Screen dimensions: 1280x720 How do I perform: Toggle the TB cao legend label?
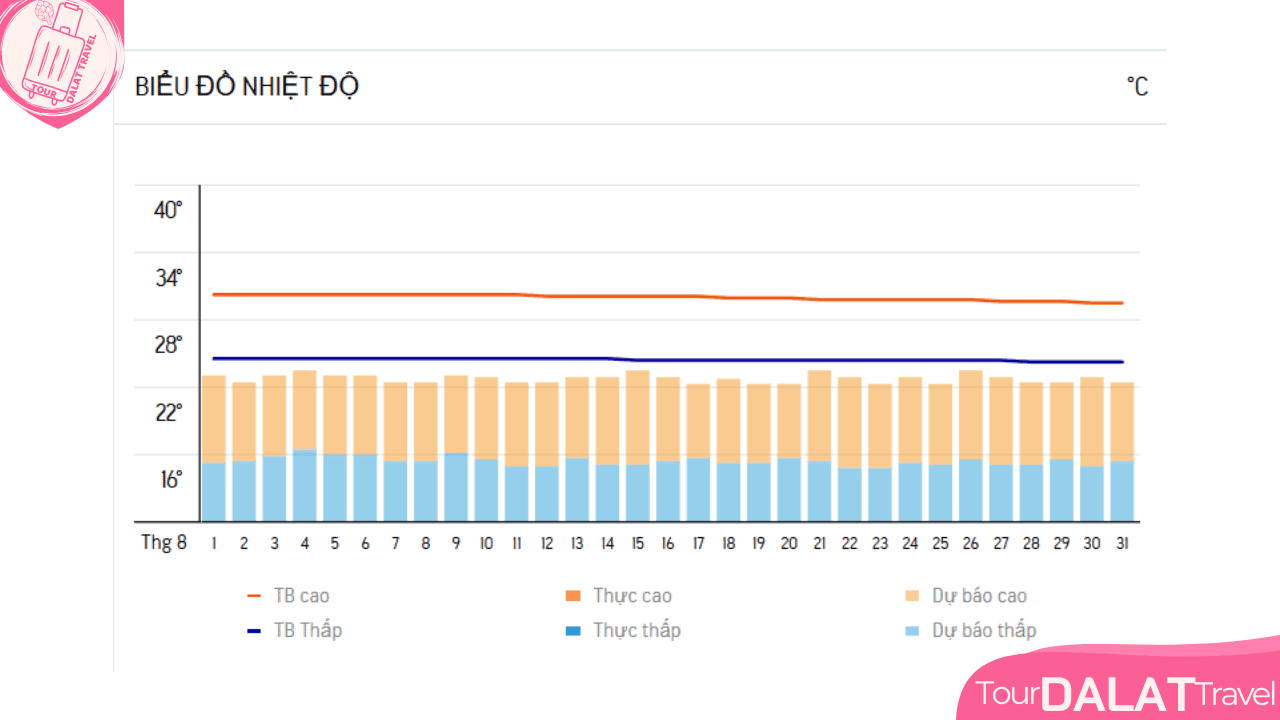pyautogui.click(x=301, y=596)
